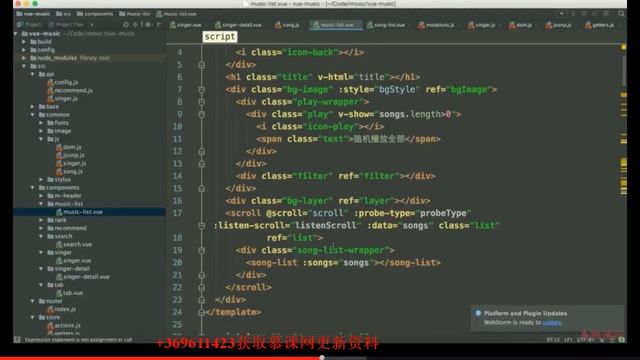640x360 pixels.
Task: Open the dom.js editor tab
Action: coord(520,25)
